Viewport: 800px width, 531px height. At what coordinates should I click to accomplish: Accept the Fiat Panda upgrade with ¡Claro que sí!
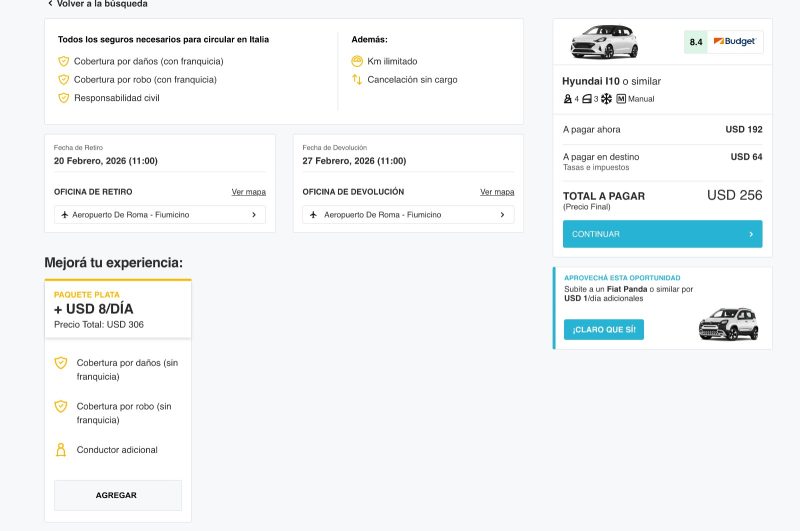pos(603,329)
